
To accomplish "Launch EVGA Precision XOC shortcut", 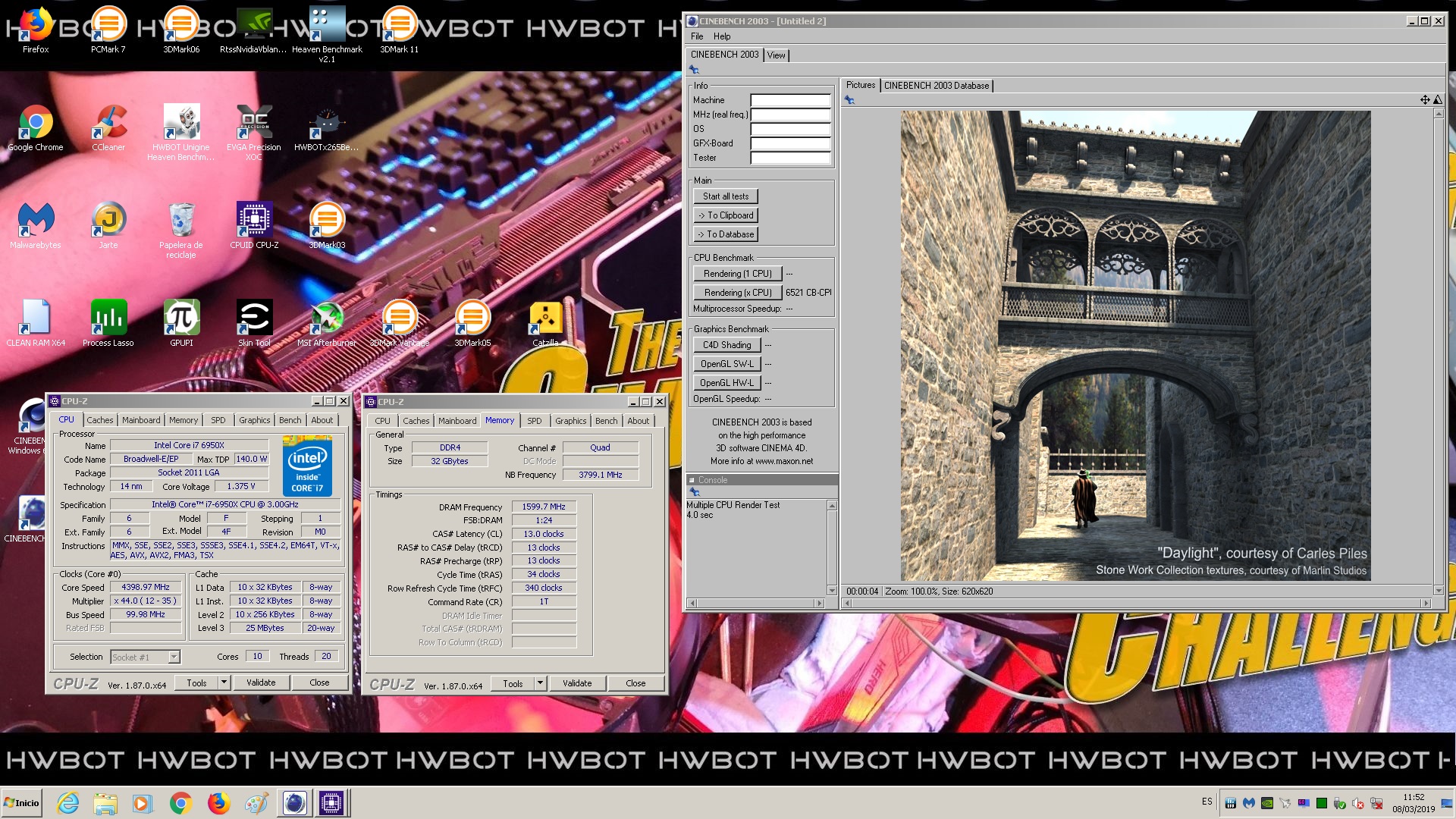I will click(254, 133).
